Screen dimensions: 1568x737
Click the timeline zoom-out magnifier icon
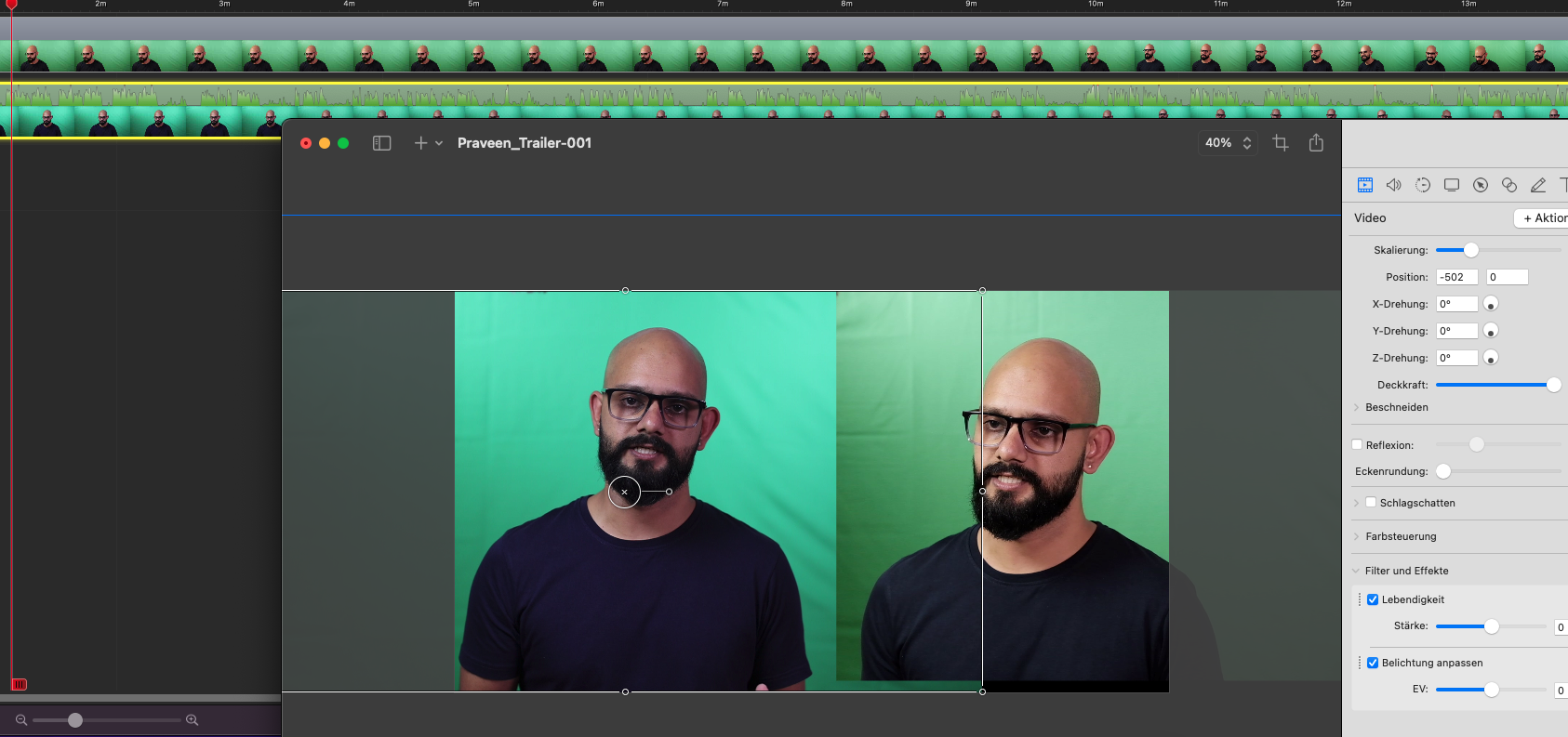coord(21,720)
